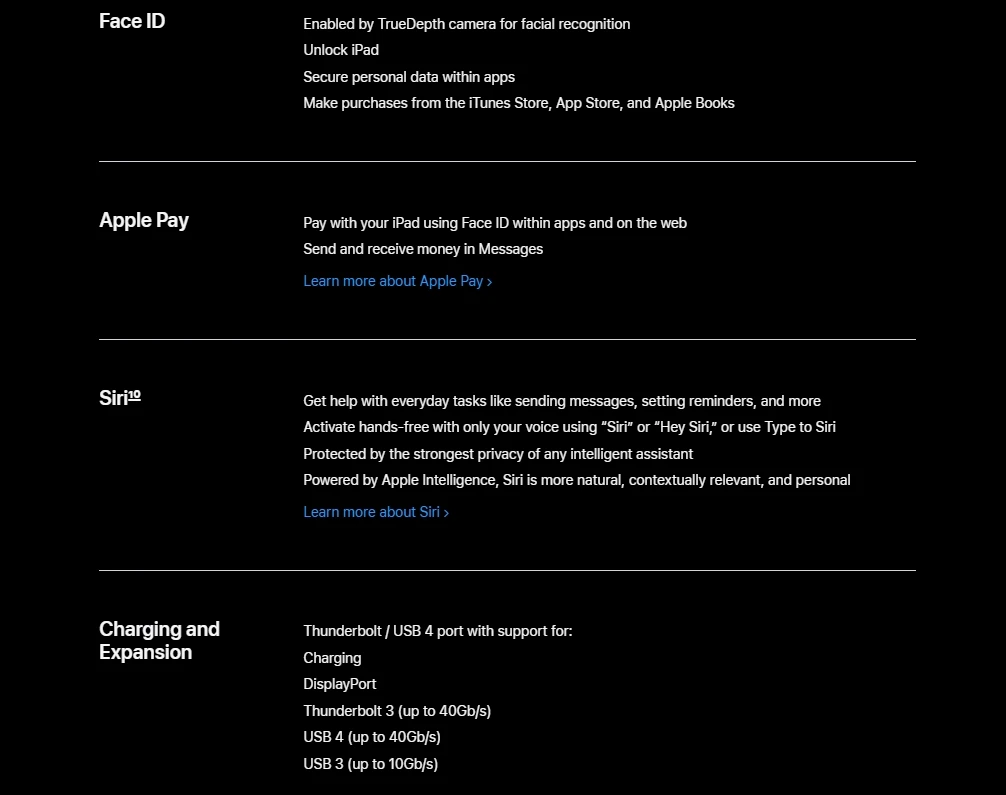Click the everyday tasks Siri description line
Viewport: 1006px width, 795px height.
[561, 401]
